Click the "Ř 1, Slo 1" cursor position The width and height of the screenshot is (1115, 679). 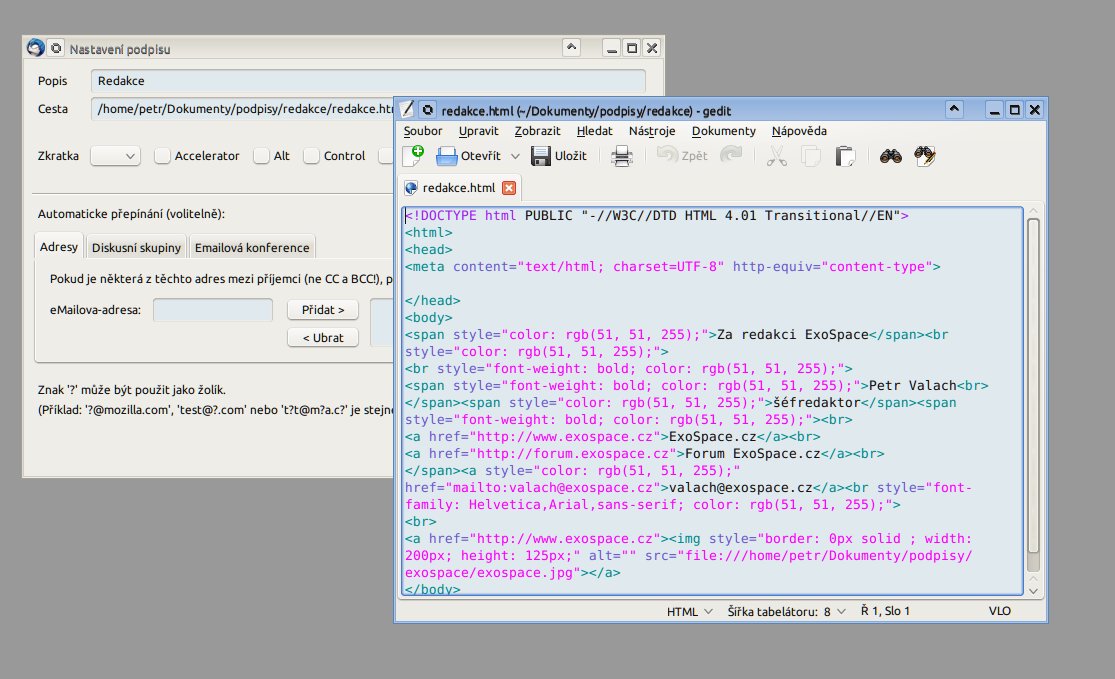tap(885, 611)
